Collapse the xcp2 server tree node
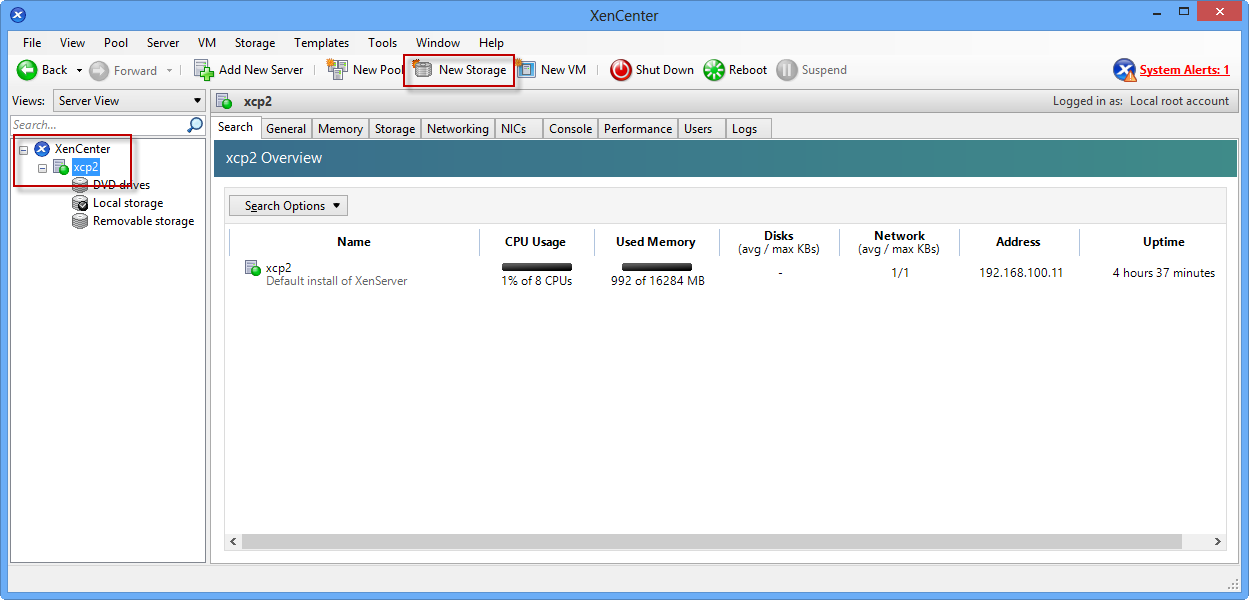Screen dimensions: 1249x600 (x=42, y=167)
